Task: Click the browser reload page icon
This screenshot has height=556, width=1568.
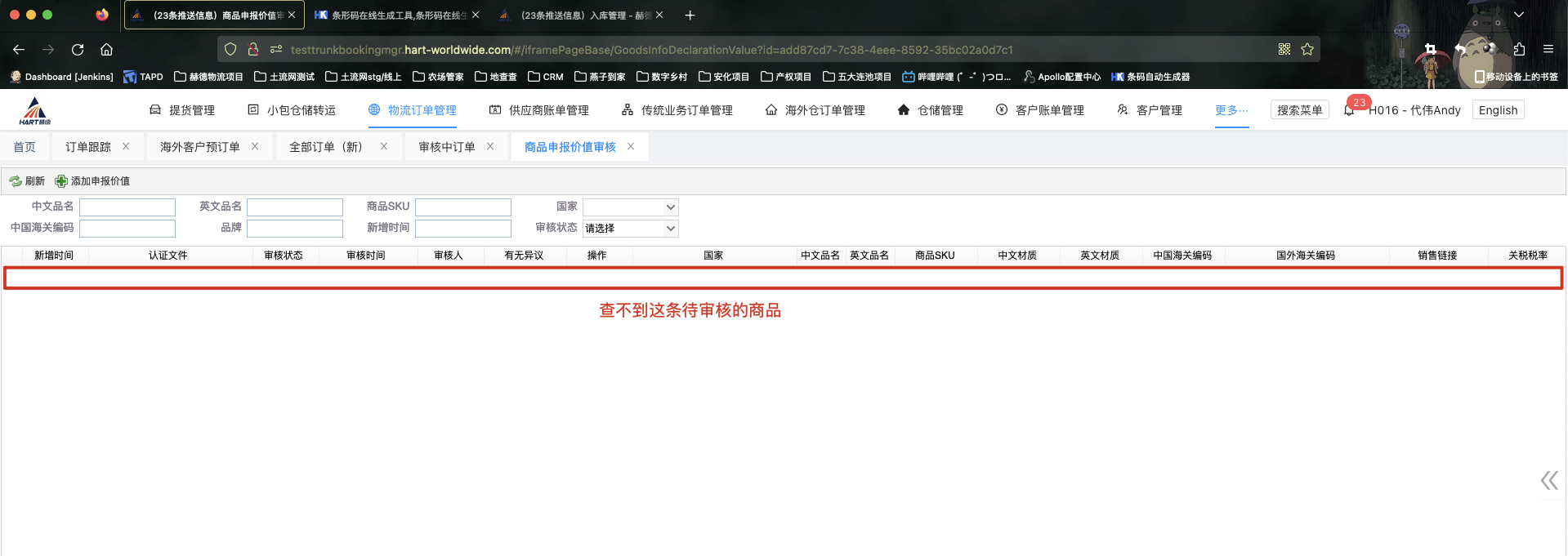Action: click(78, 50)
